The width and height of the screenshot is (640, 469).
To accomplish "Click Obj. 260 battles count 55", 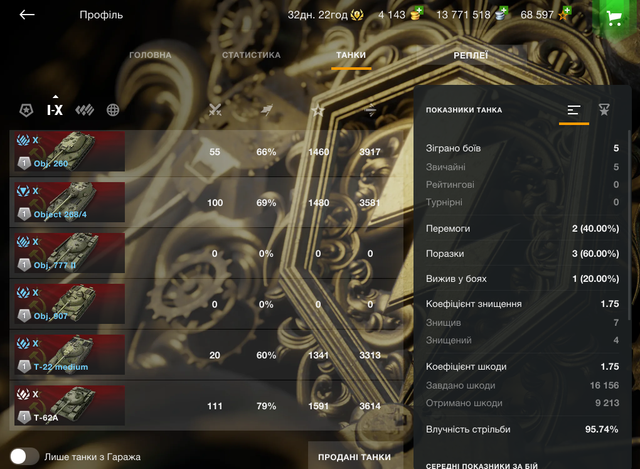I will (215, 152).
